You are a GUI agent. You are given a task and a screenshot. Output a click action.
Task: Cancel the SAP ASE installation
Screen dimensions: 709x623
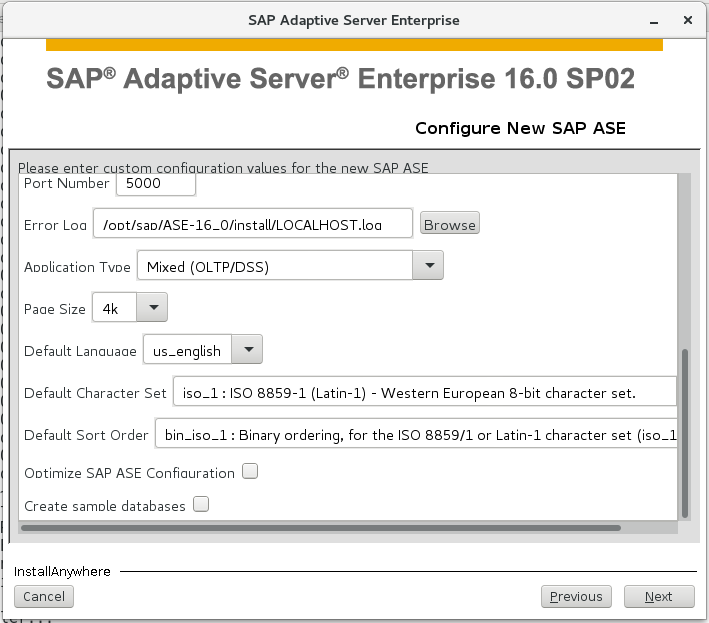[x=44, y=597]
